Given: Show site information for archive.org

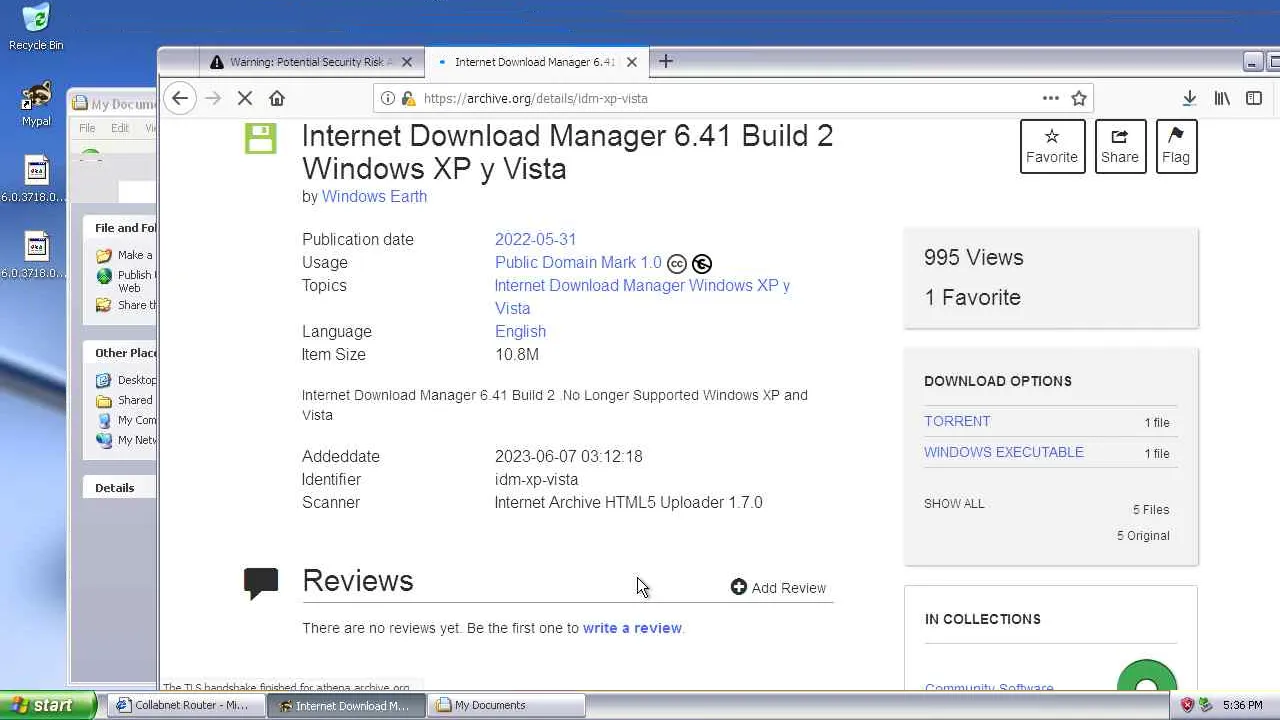Looking at the screenshot, I should pyautogui.click(x=388, y=98).
